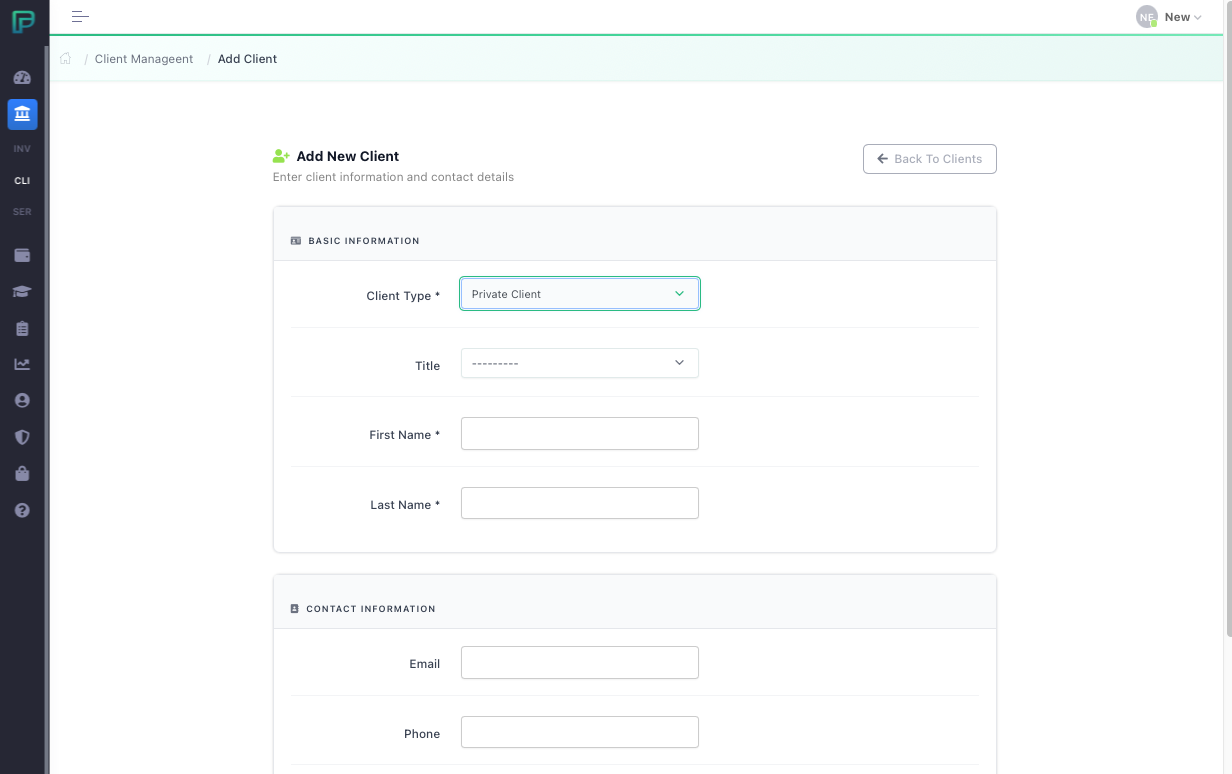Click into the First Name field
The height and width of the screenshot is (774, 1232).
(x=579, y=434)
